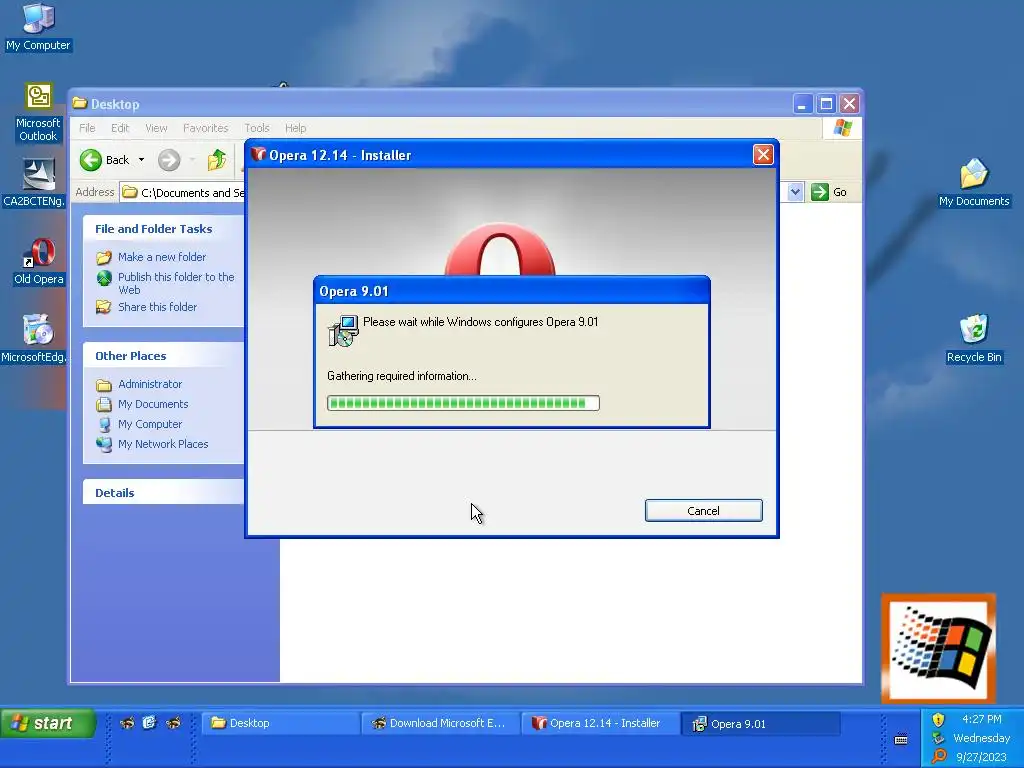
Task: Click the magnifier tray icon
Action: [x=938, y=756]
